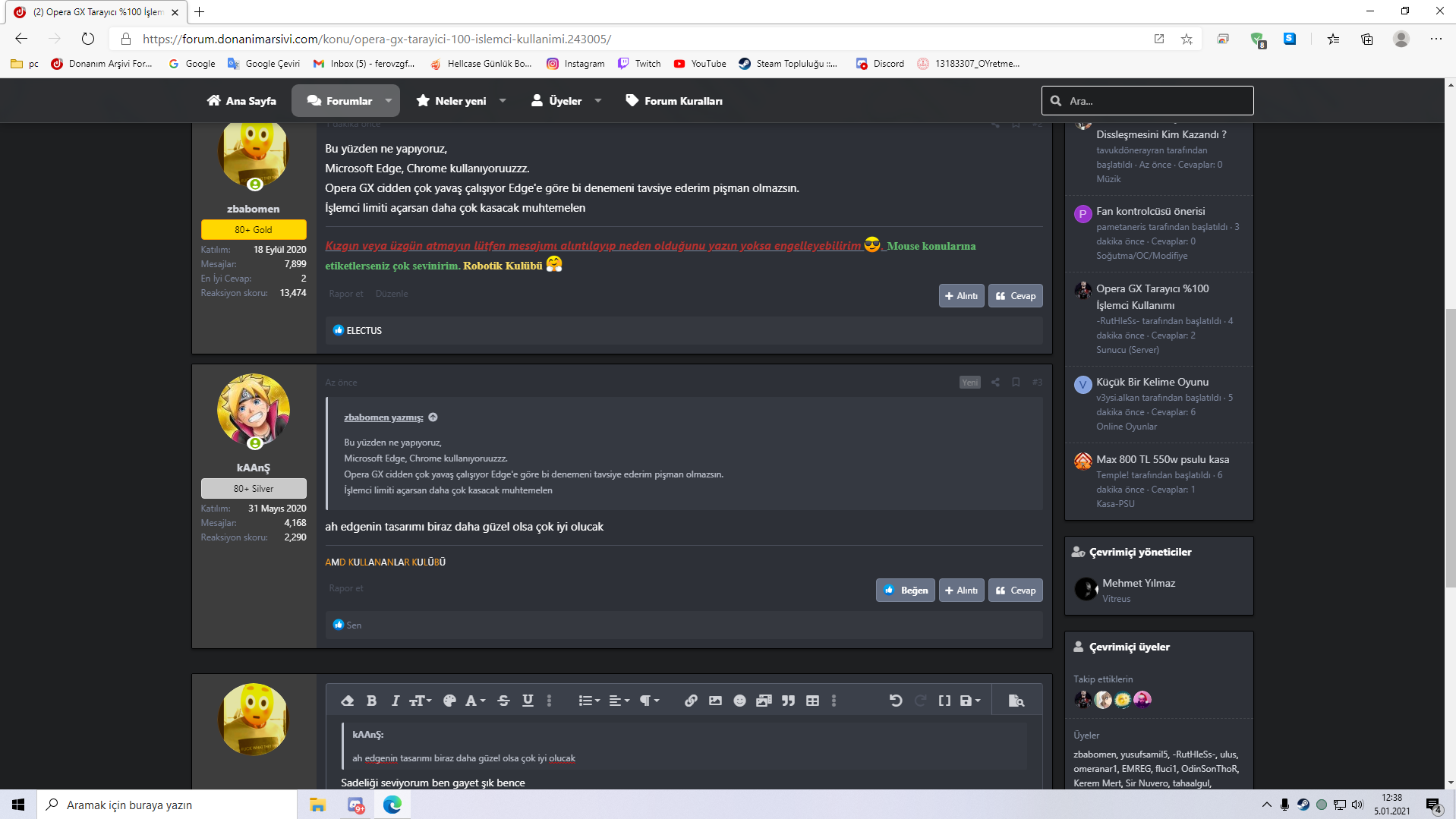This screenshot has height=819, width=1456.
Task: Open the browser Collections icon
Action: (1367, 39)
